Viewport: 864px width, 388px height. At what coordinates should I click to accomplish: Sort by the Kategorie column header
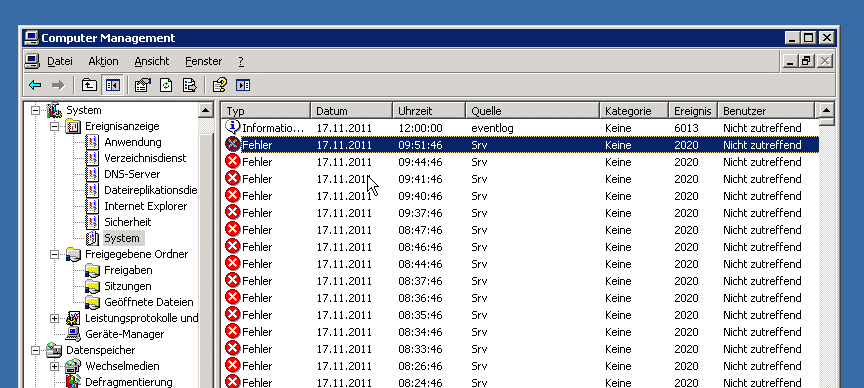634,111
